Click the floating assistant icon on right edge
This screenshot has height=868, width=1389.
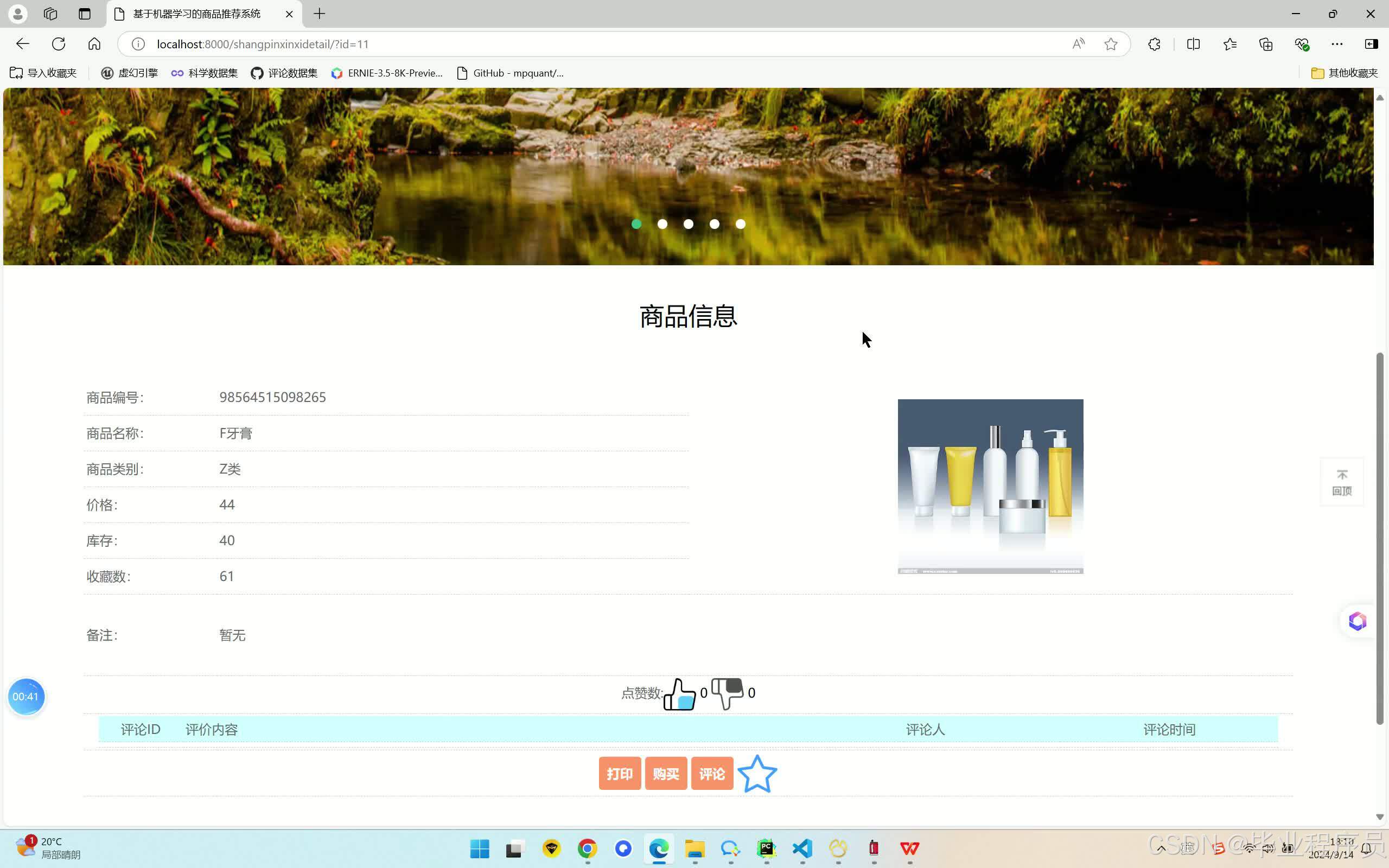pos(1357,621)
